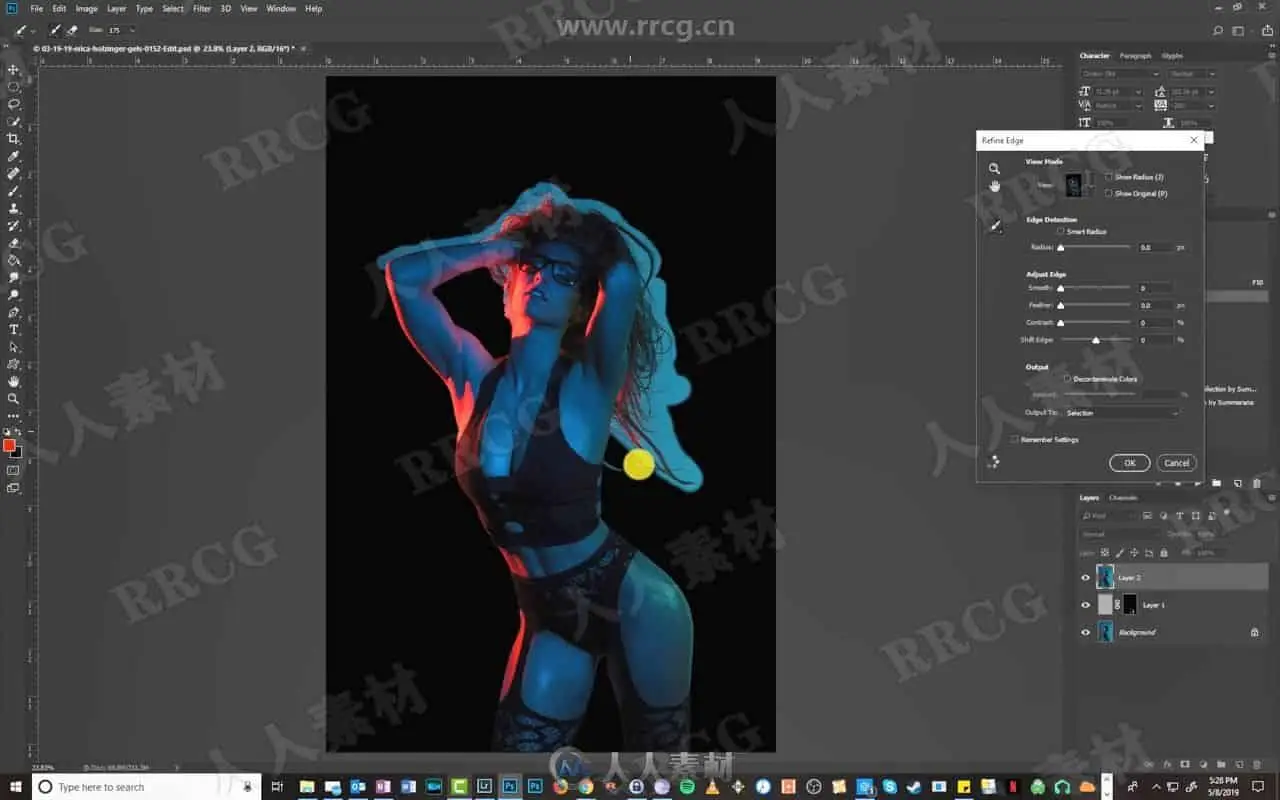The height and width of the screenshot is (800, 1280).
Task: Select the Layer 2 thumbnail
Action: point(1105,577)
